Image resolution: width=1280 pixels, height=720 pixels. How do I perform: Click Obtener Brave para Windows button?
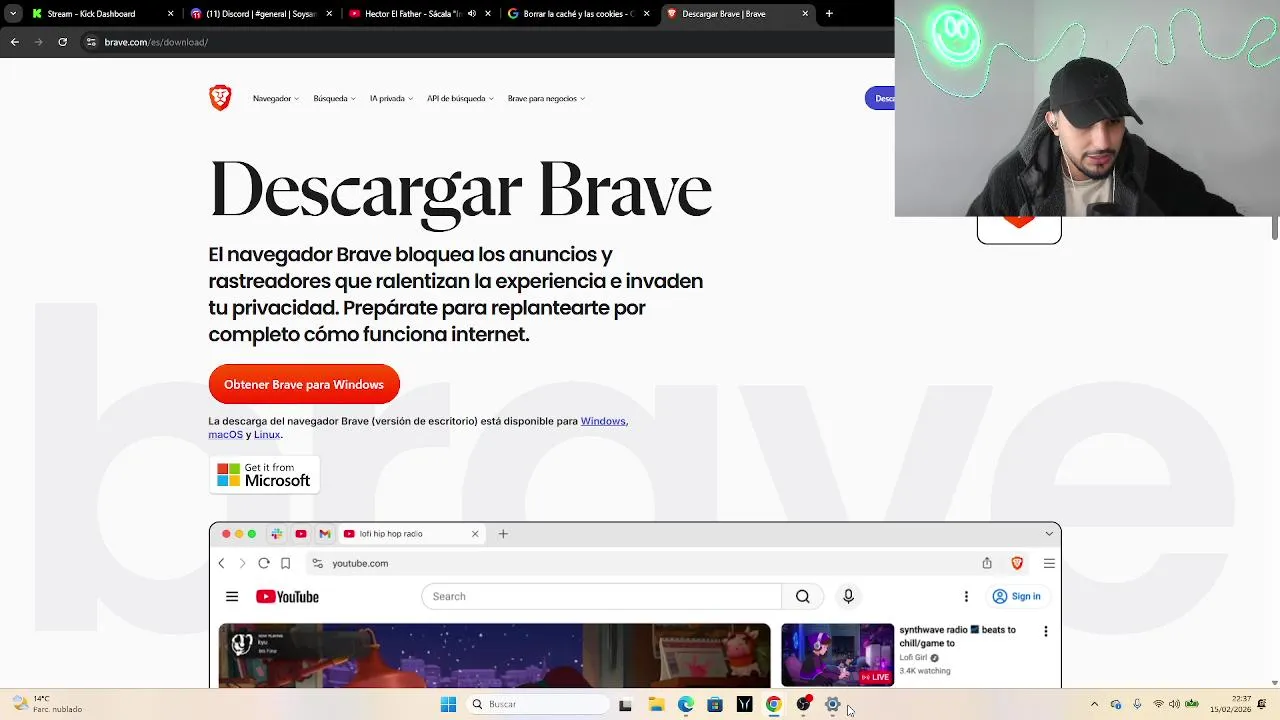(x=304, y=384)
